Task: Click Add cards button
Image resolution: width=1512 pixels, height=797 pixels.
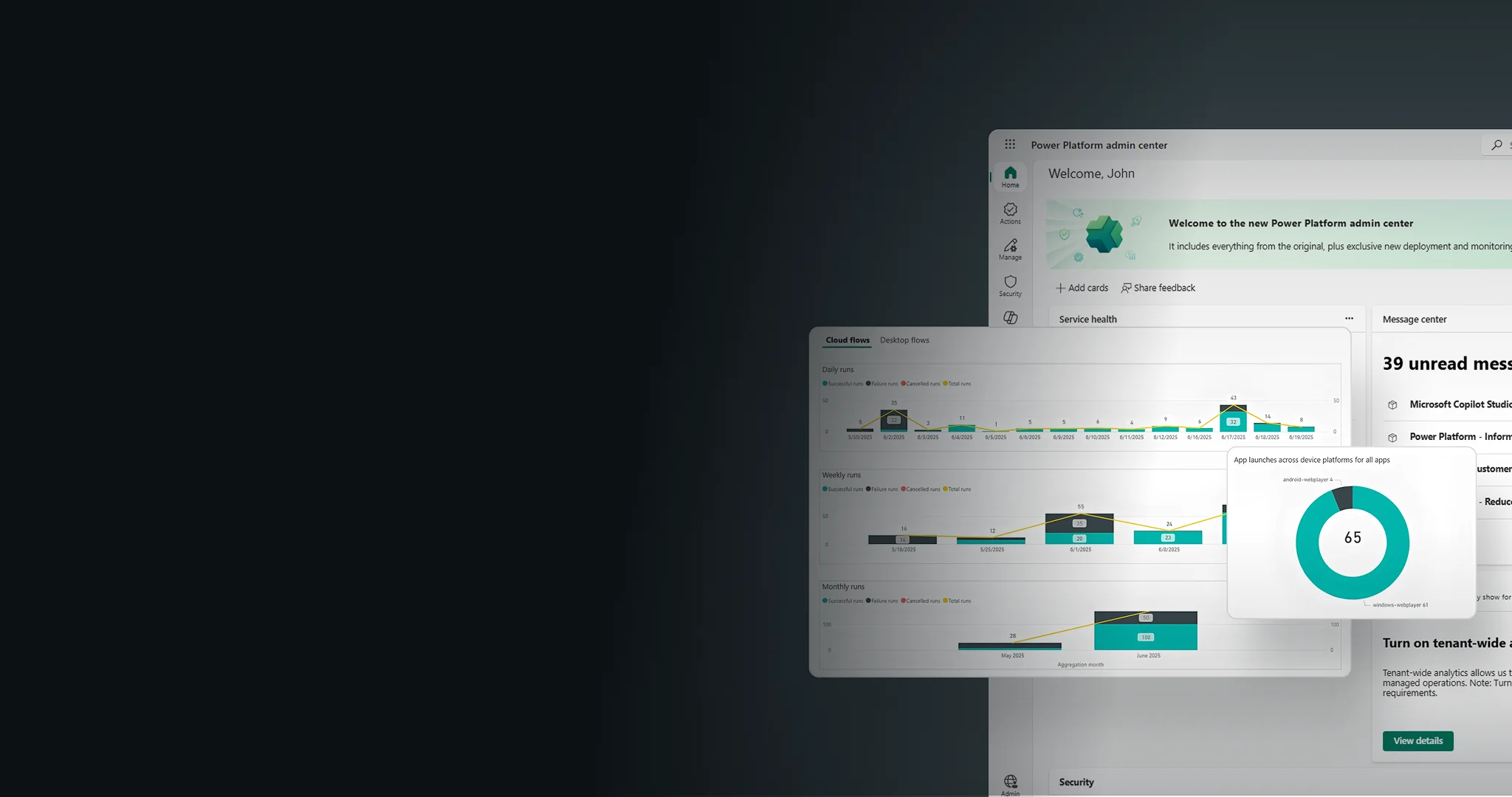Action: tap(1082, 288)
